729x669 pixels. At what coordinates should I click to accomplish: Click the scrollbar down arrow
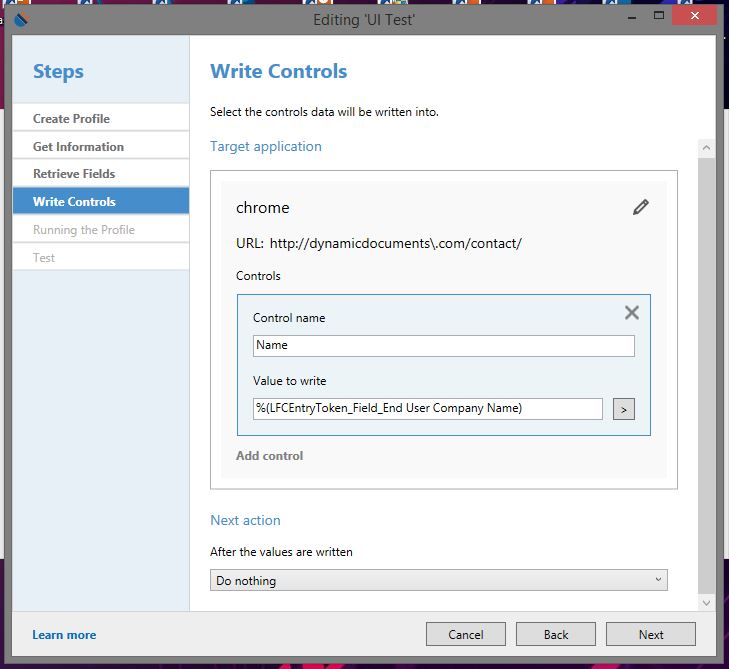click(x=706, y=603)
